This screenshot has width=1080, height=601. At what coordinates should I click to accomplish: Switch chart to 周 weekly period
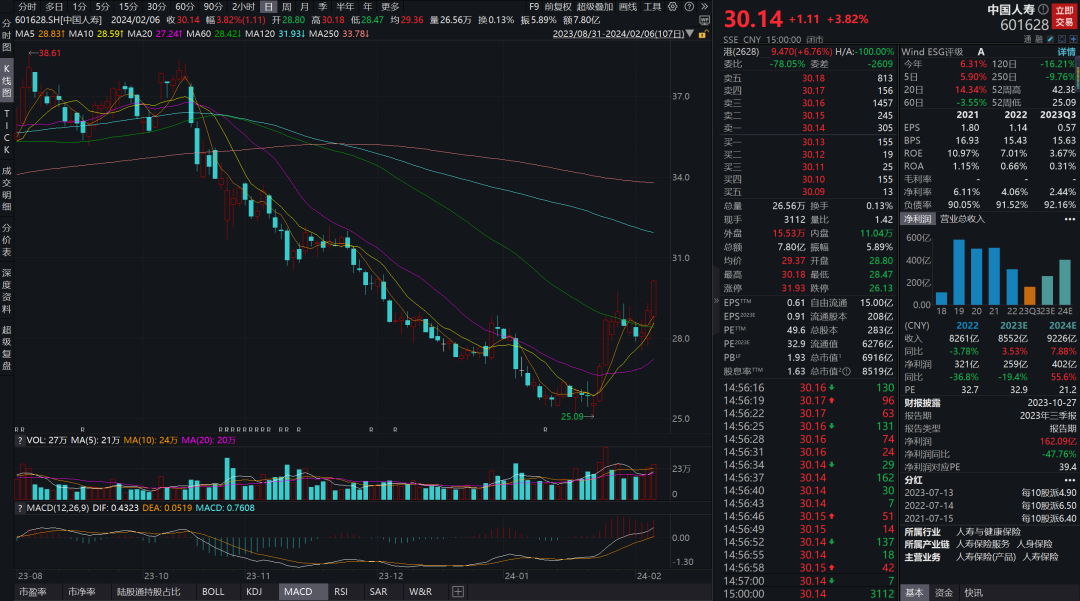point(286,6)
